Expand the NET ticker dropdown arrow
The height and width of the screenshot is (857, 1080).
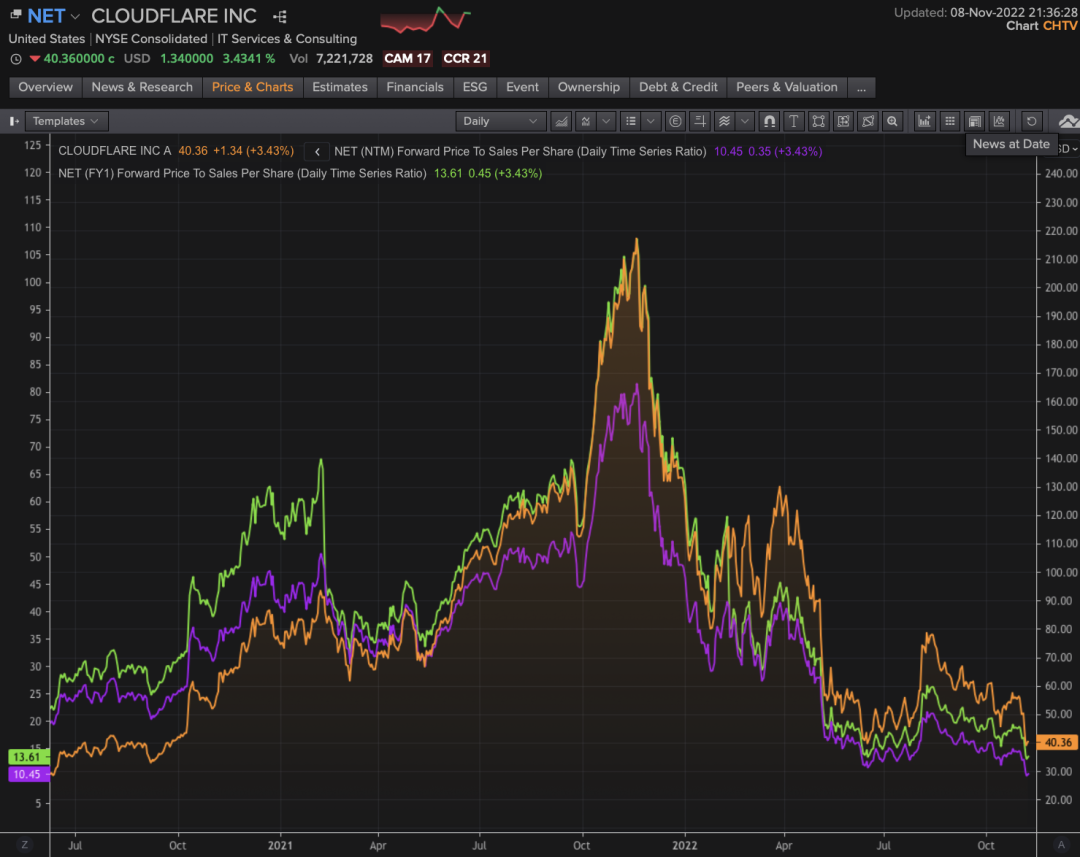pyautogui.click(x=75, y=16)
